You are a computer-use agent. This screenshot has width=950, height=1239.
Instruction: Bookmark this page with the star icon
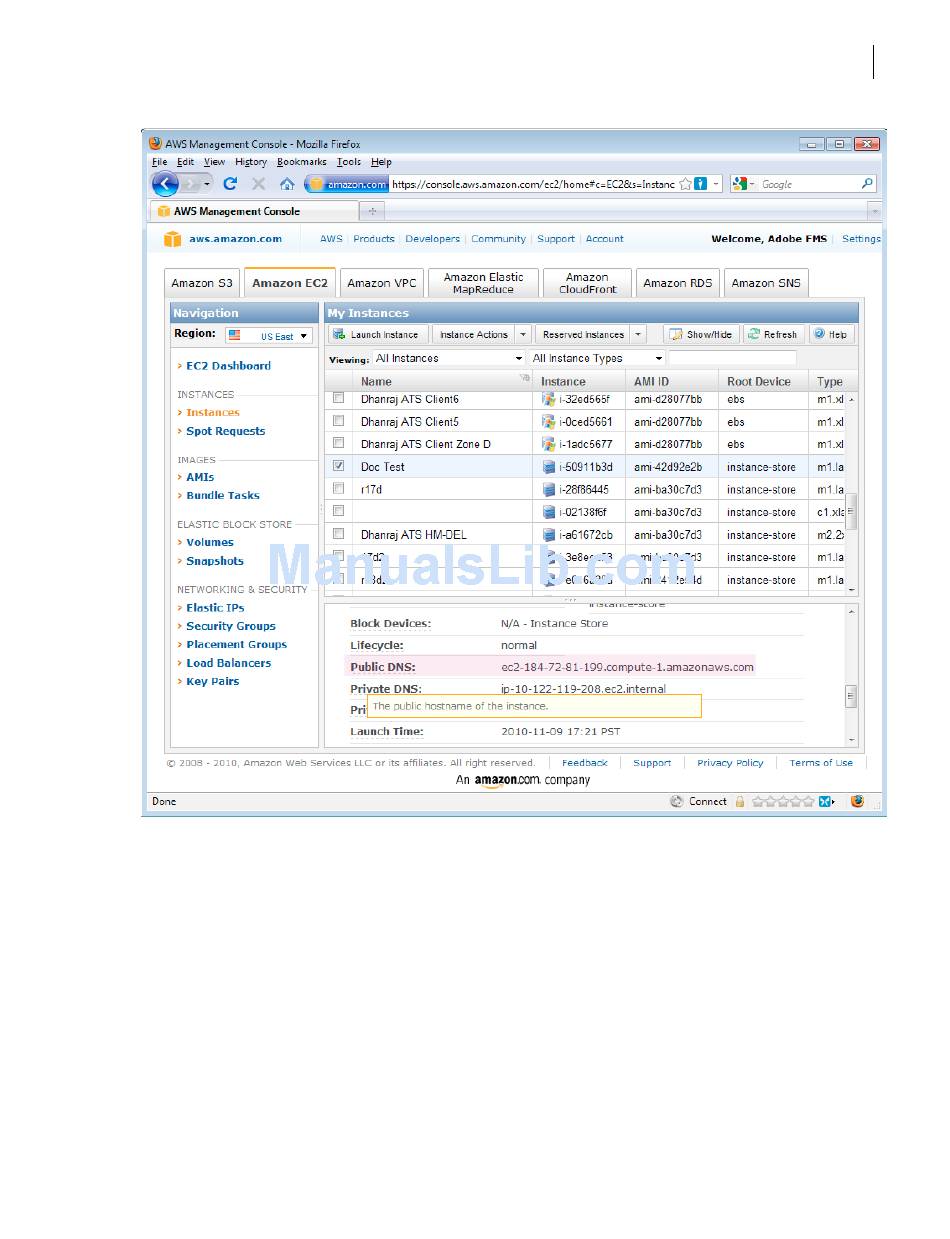(x=685, y=184)
